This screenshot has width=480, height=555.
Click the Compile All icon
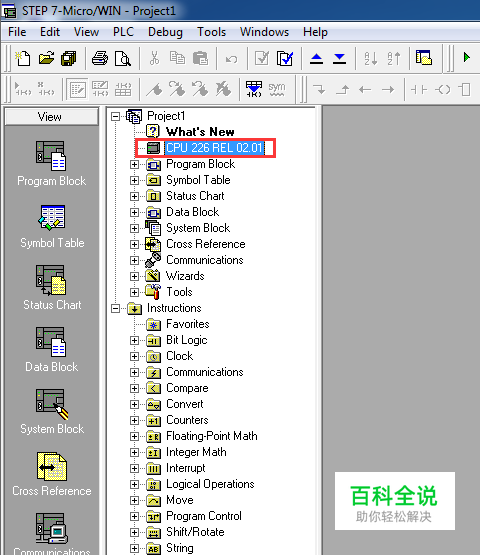(285, 58)
